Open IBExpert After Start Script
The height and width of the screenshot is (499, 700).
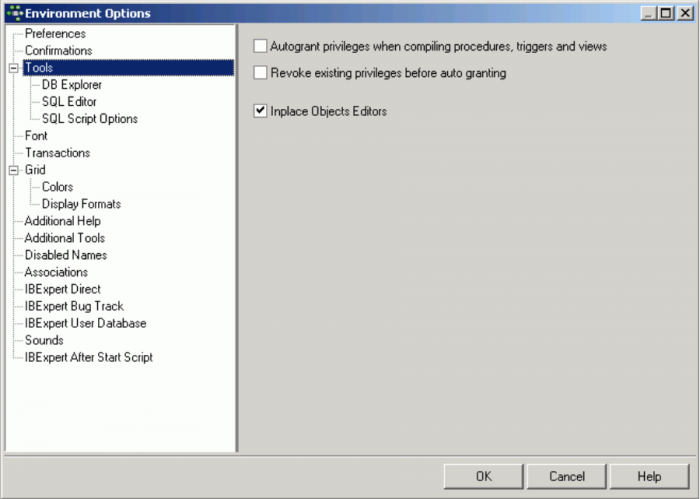tap(88, 357)
